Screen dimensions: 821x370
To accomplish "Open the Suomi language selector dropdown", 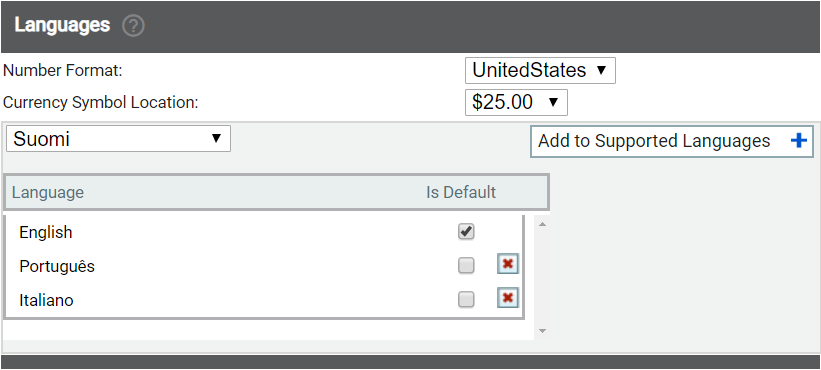I will pos(118,139).
